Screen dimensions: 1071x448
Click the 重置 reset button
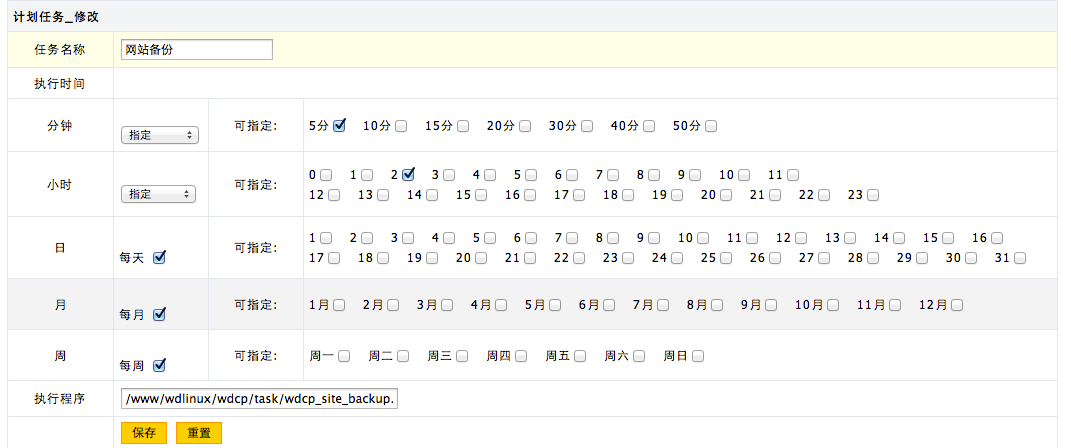pos(198,433)
